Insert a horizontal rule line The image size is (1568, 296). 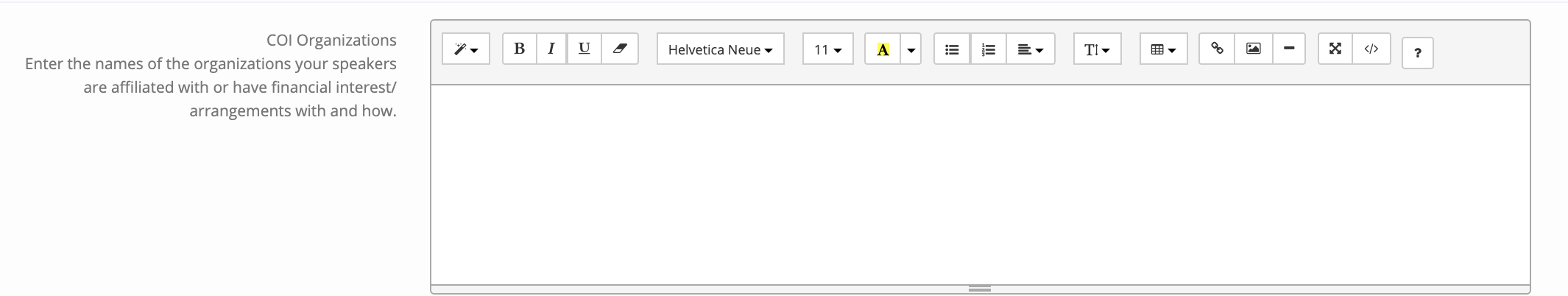[x=1289, y=49]
